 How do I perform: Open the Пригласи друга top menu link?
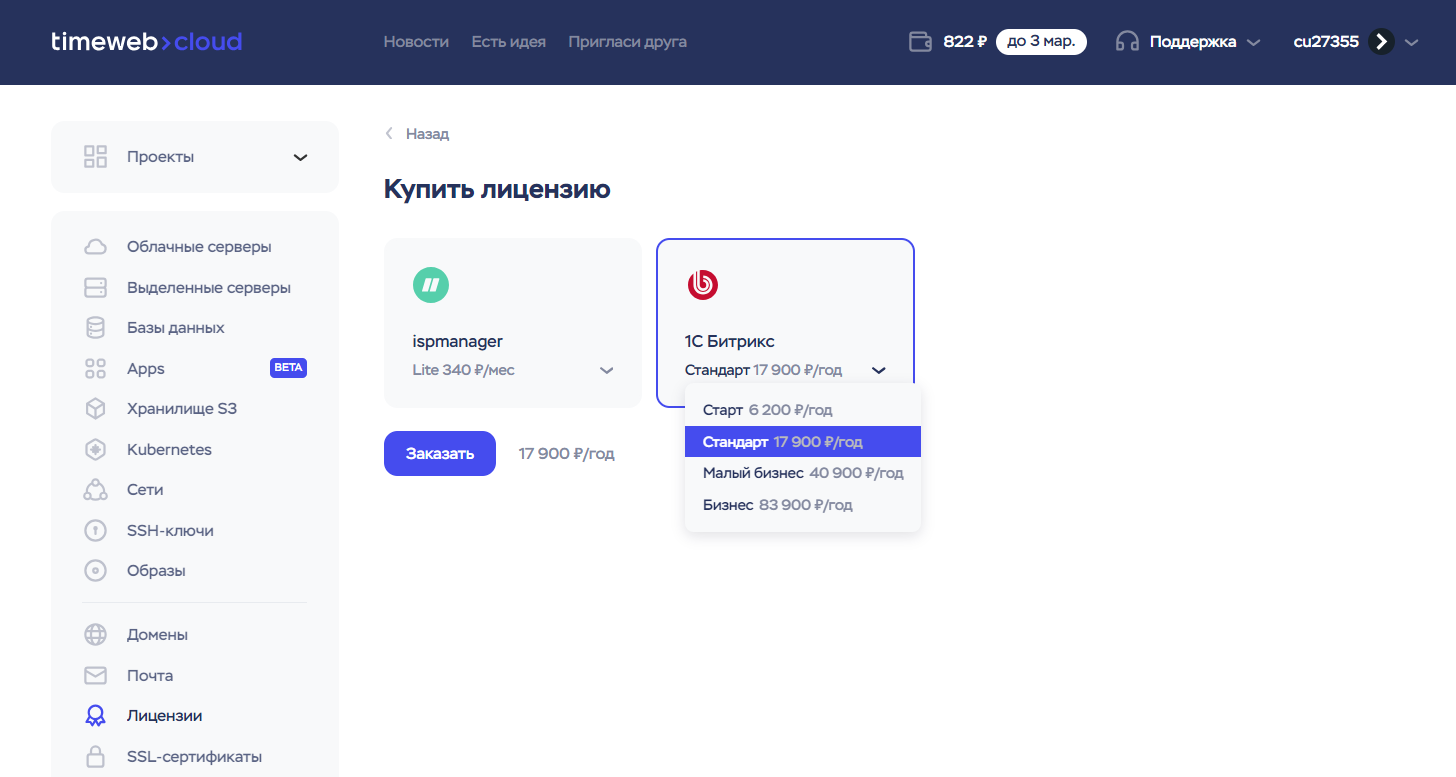[x=628, y=42]
